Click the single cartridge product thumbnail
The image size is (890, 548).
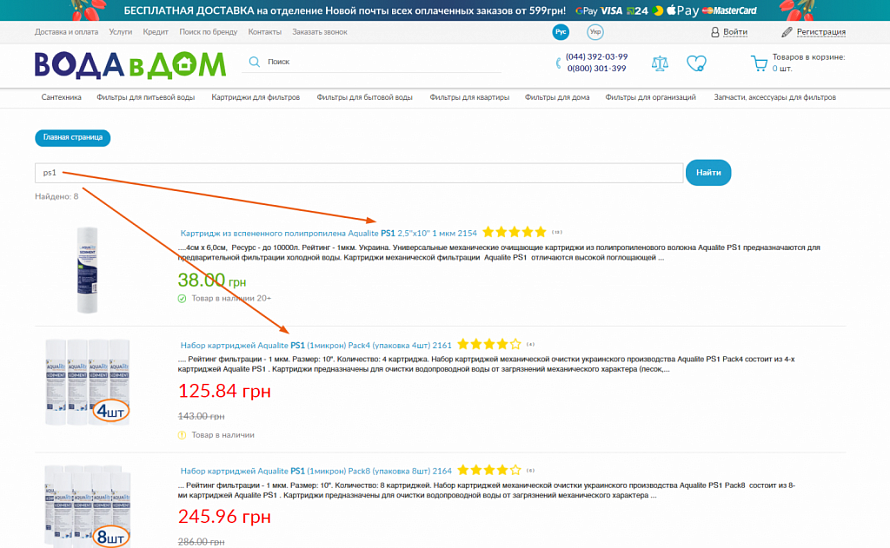tap(87, 270)
